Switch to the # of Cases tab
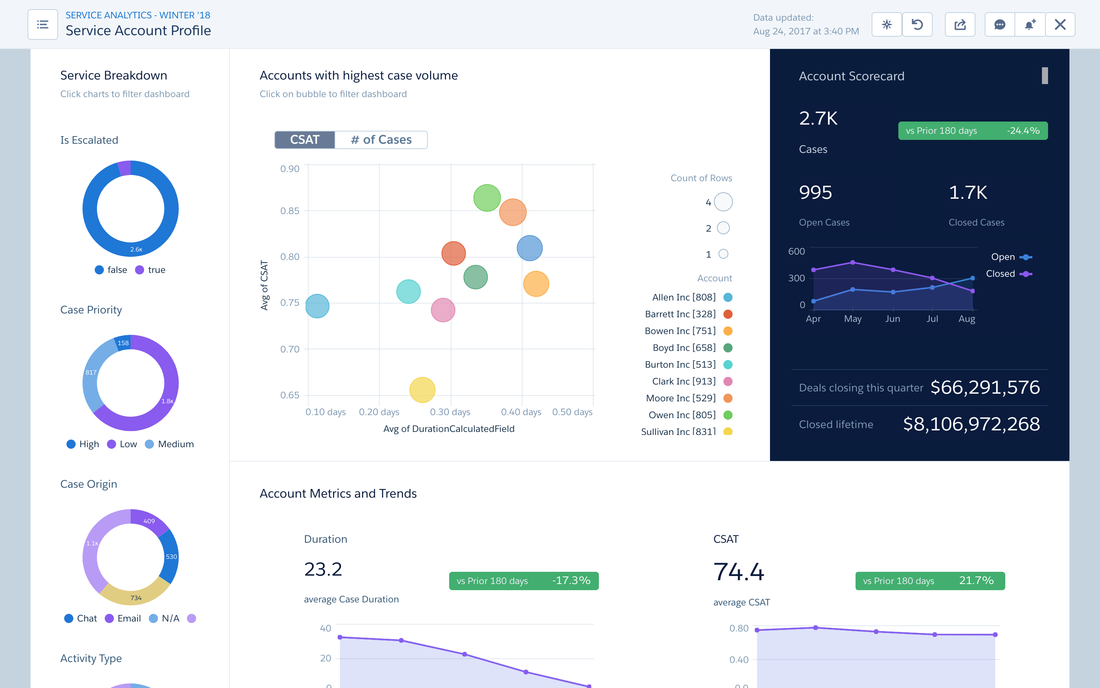Screen dimensions: 1100x688 pos(381,140)
